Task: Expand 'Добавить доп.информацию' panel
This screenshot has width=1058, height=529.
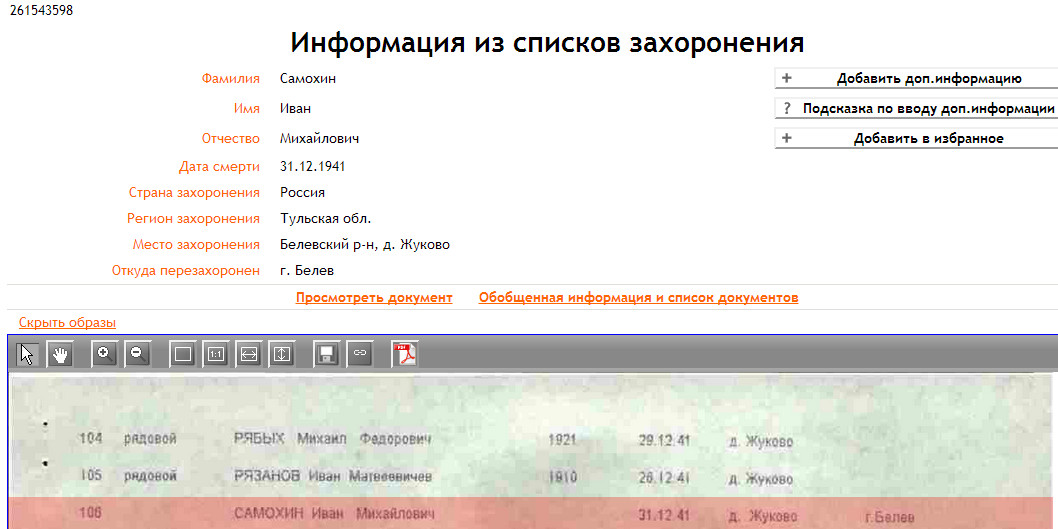Action: [x=916, y=79]
